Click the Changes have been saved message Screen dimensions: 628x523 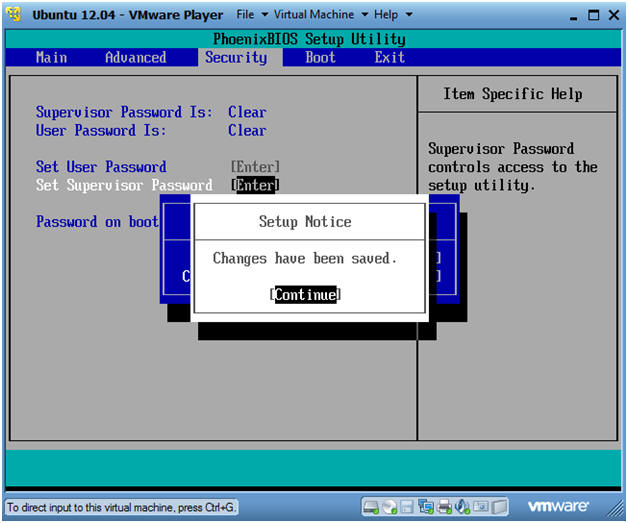pos(305,258)
